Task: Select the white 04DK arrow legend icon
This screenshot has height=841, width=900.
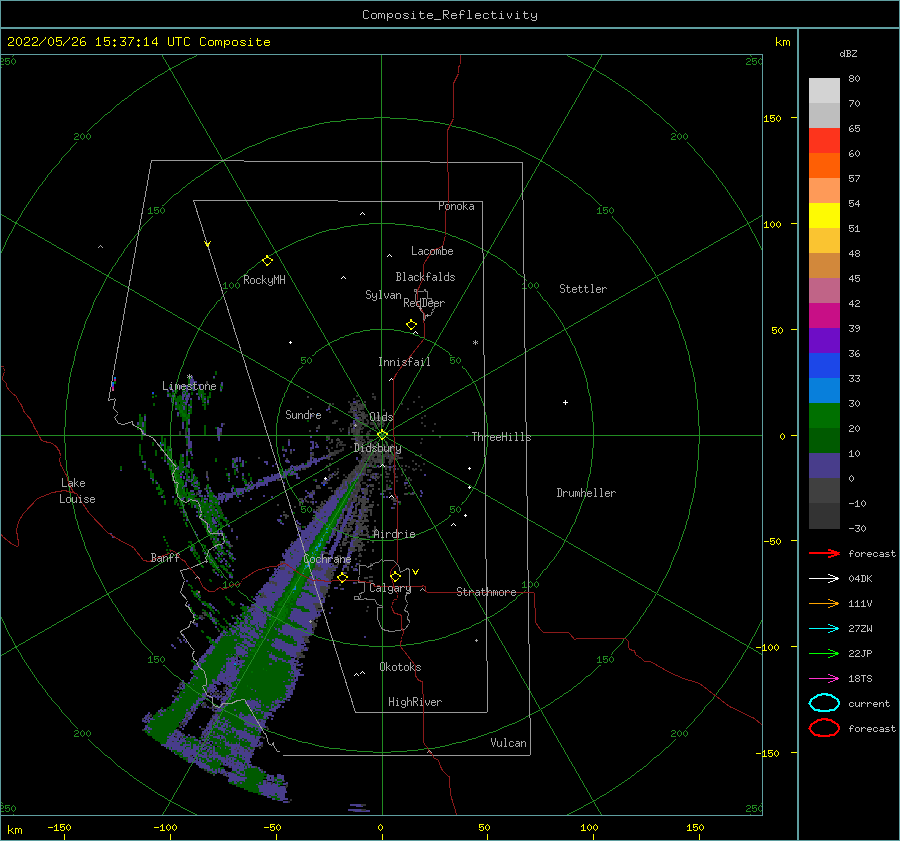Action: tap(824, 578)
